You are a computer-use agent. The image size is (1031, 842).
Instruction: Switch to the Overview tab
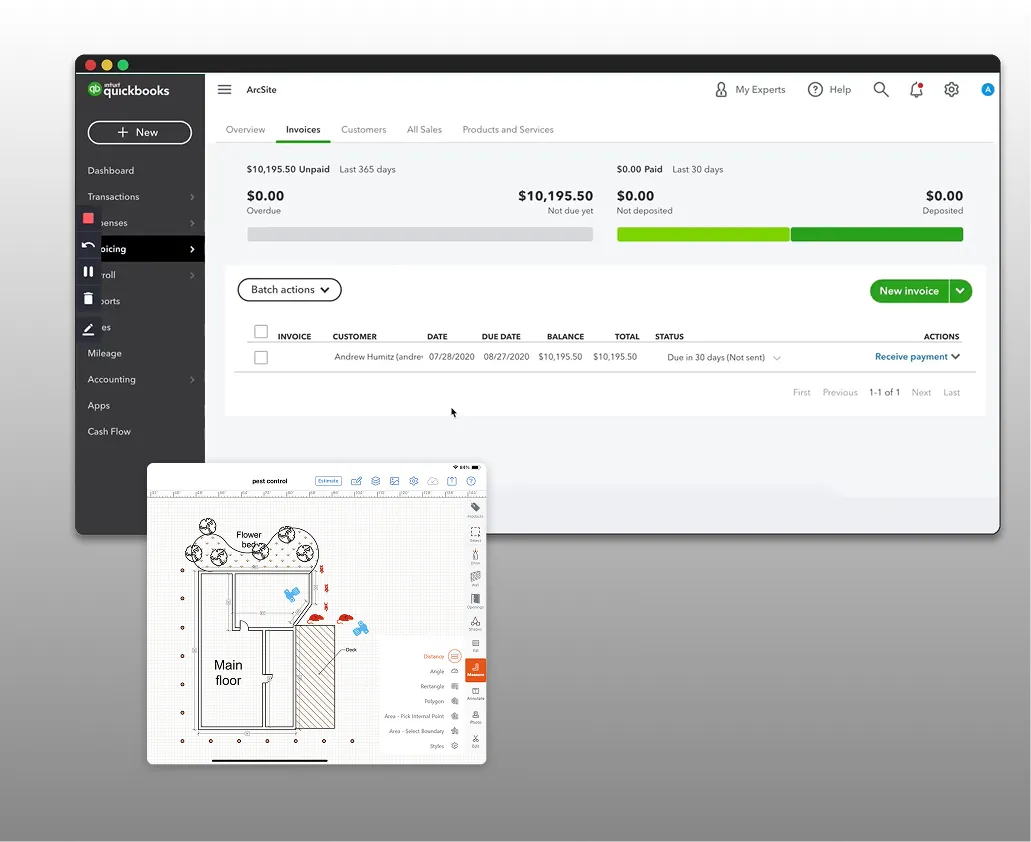tap(245, 129)
